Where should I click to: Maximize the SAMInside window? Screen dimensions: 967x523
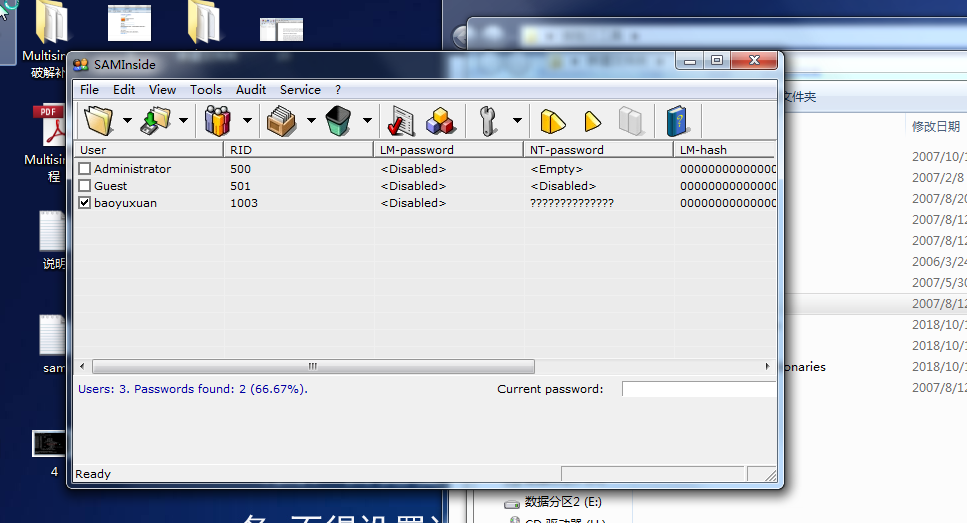point(717,60)
